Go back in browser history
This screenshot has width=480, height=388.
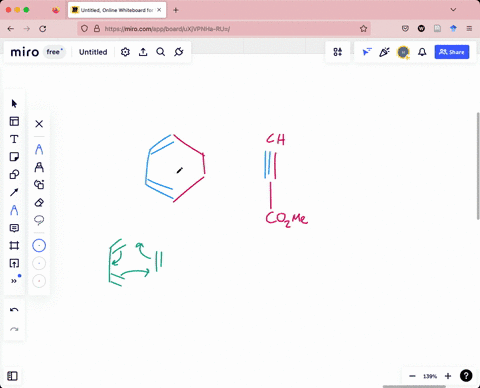11,29
